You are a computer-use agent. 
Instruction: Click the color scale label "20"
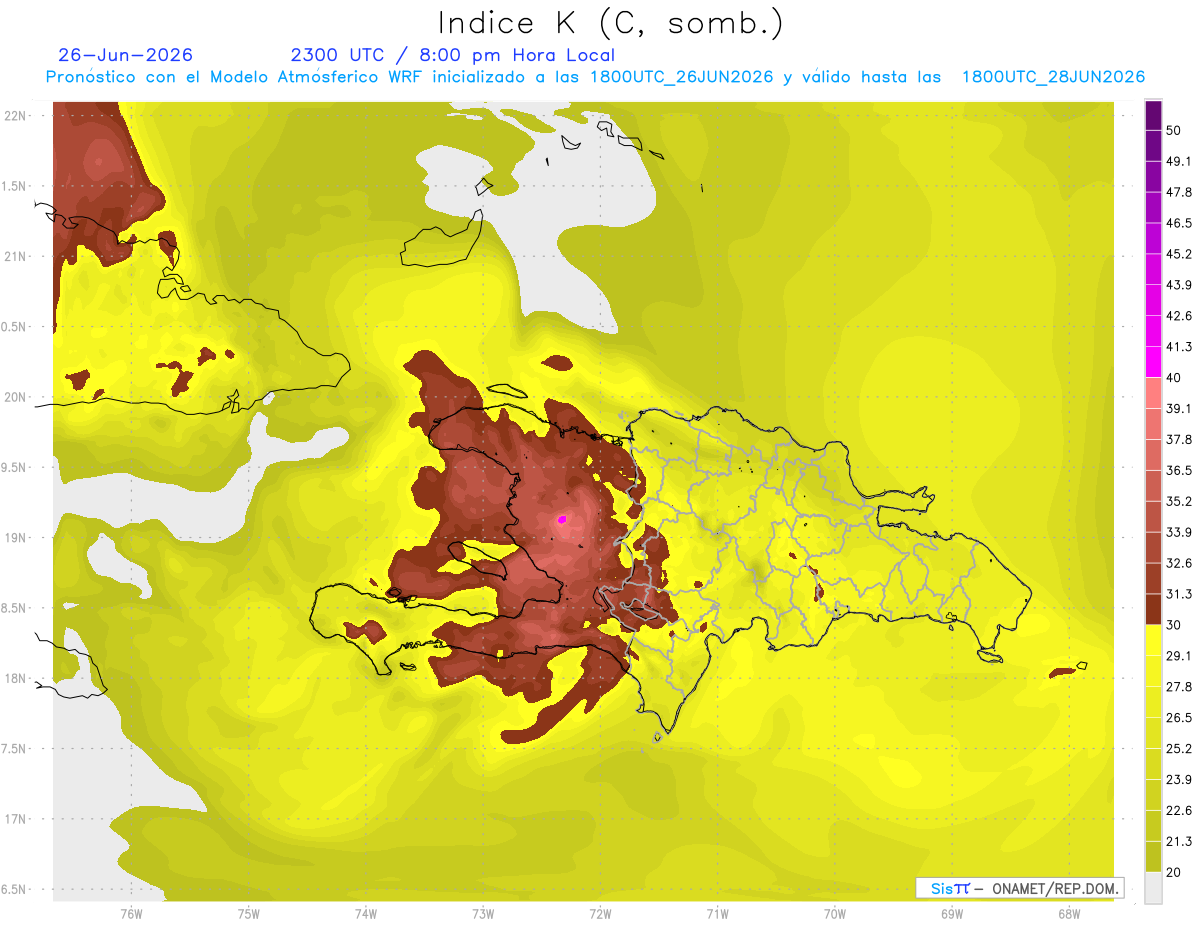click(1174, 872)
